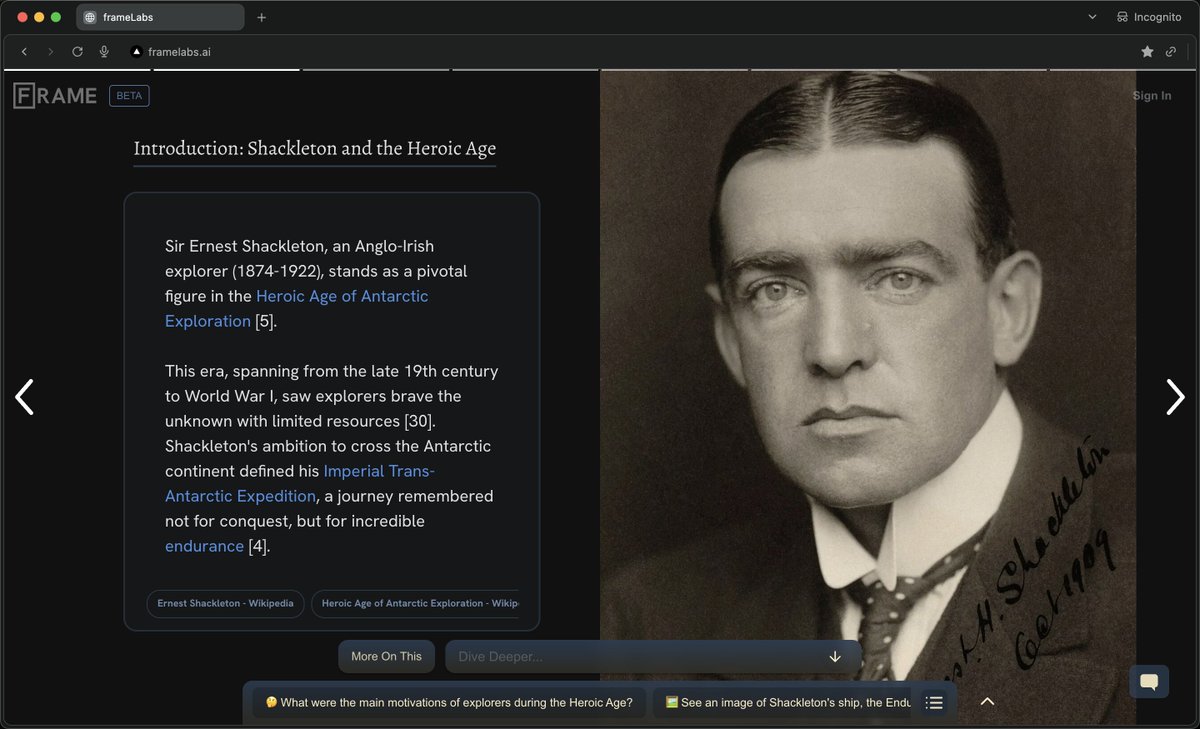1200x729 pixels.
Task: Click the FRAME logo
Action: pyautogui.click(x=55, y=95)
